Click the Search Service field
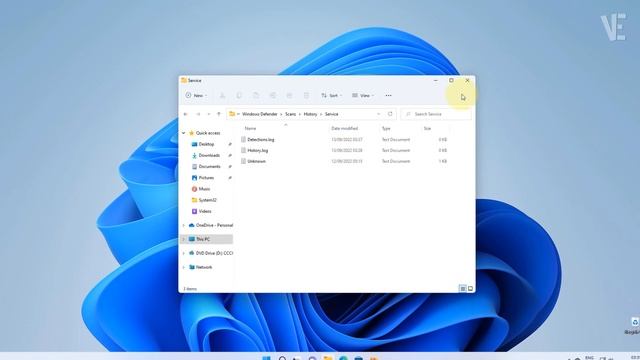The width and height of the screenshot is (640, 360). pyautogui.click(x=436, y=114)
